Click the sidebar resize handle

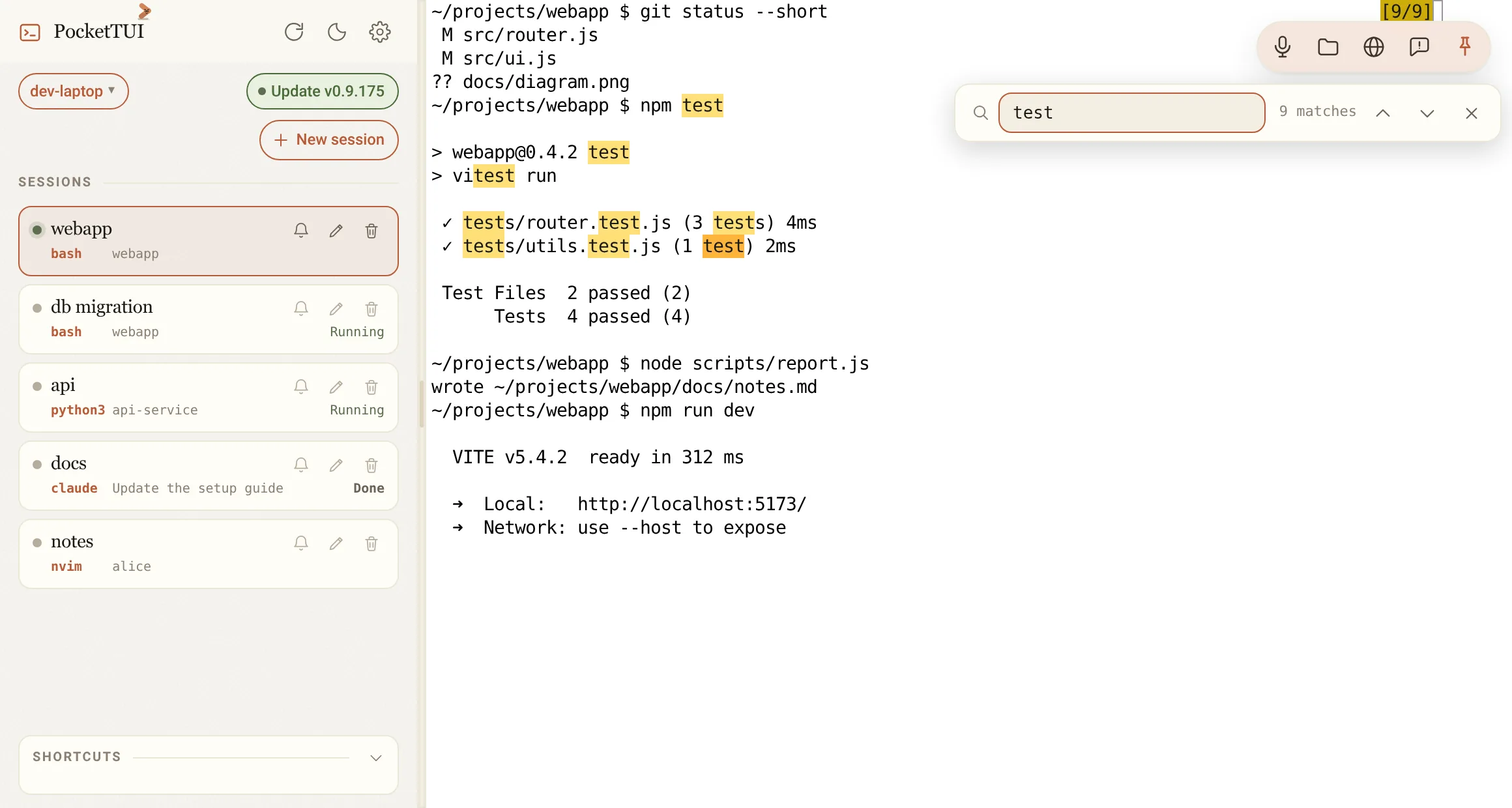point(422,404)
